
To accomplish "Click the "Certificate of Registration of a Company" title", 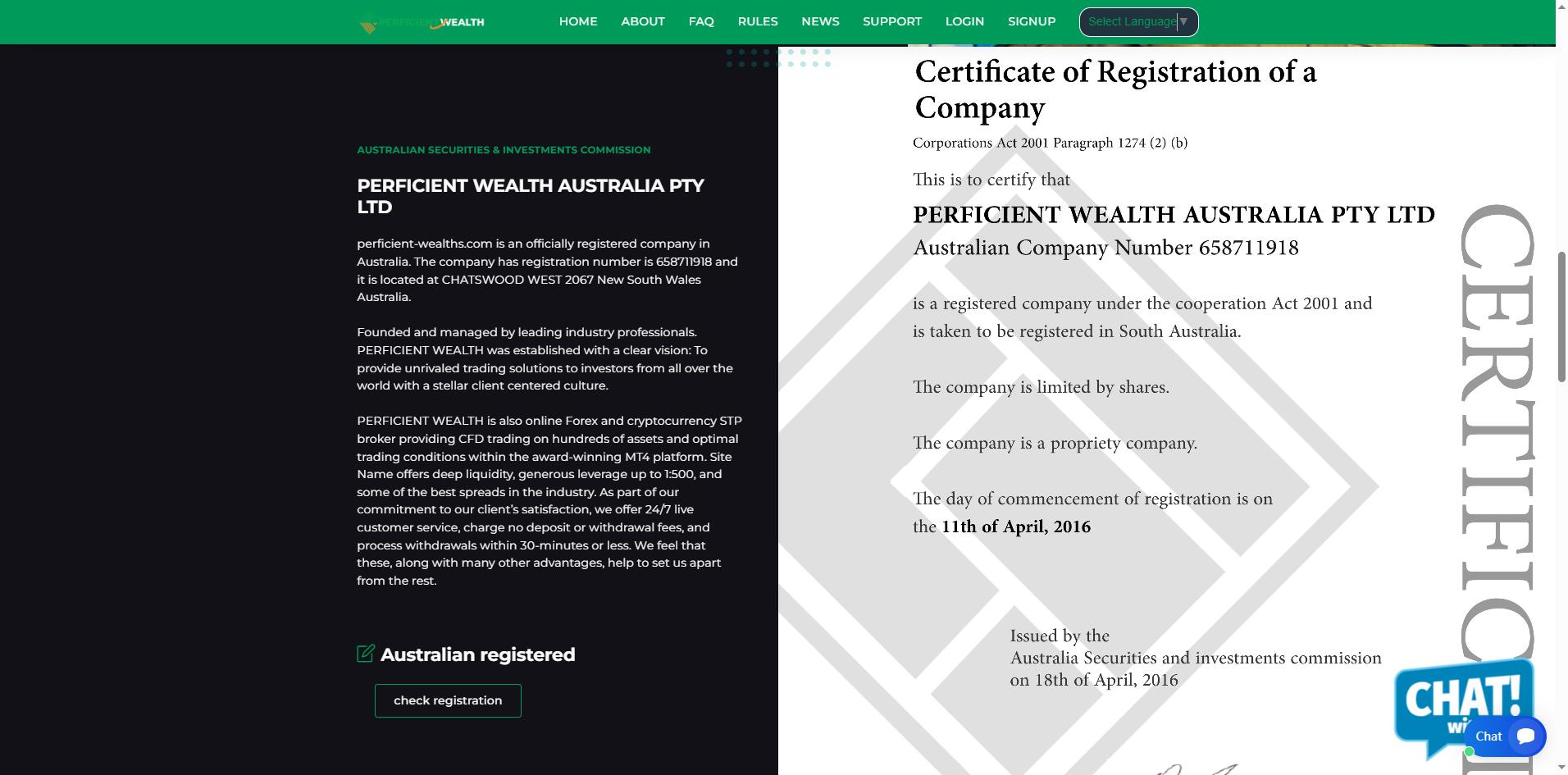I will 1116,89.
